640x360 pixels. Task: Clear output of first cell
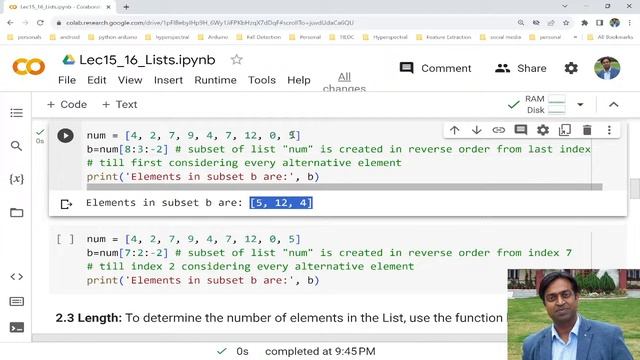[66, 204]
